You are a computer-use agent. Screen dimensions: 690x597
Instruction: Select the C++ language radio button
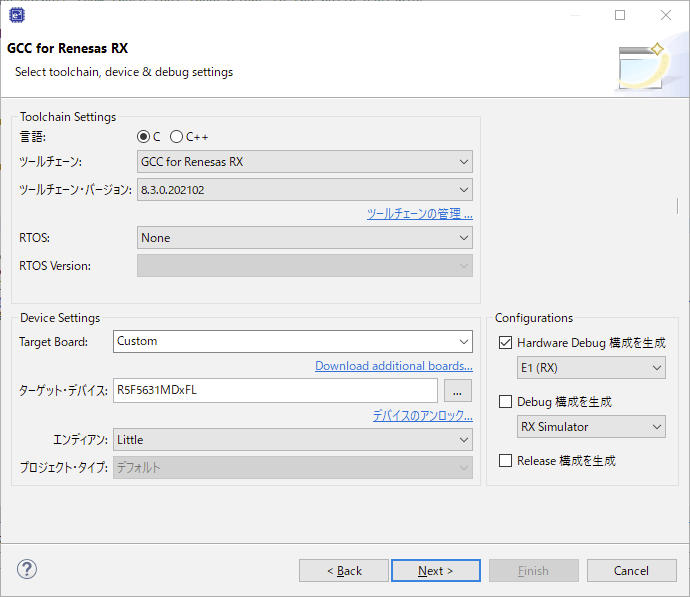point(176,137)
